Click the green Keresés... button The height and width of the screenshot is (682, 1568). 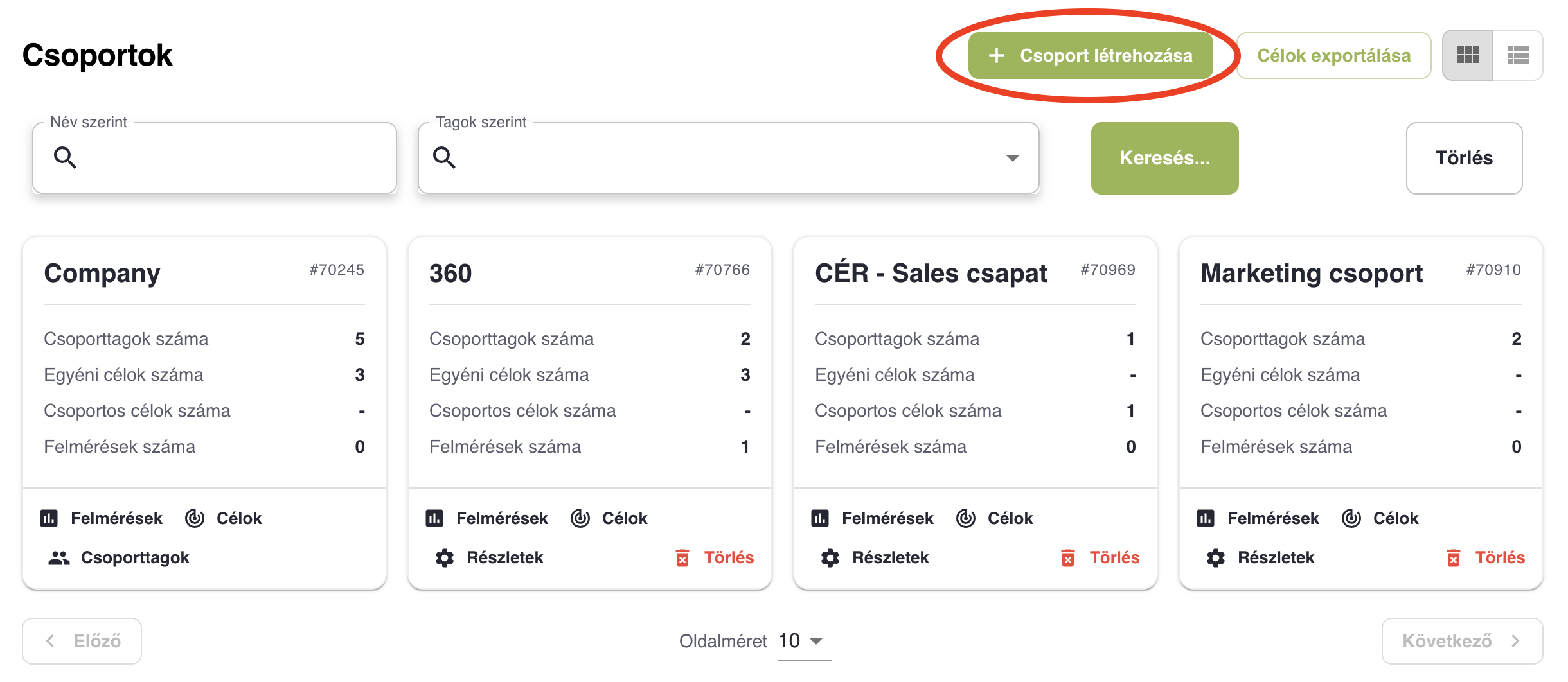1164,158
